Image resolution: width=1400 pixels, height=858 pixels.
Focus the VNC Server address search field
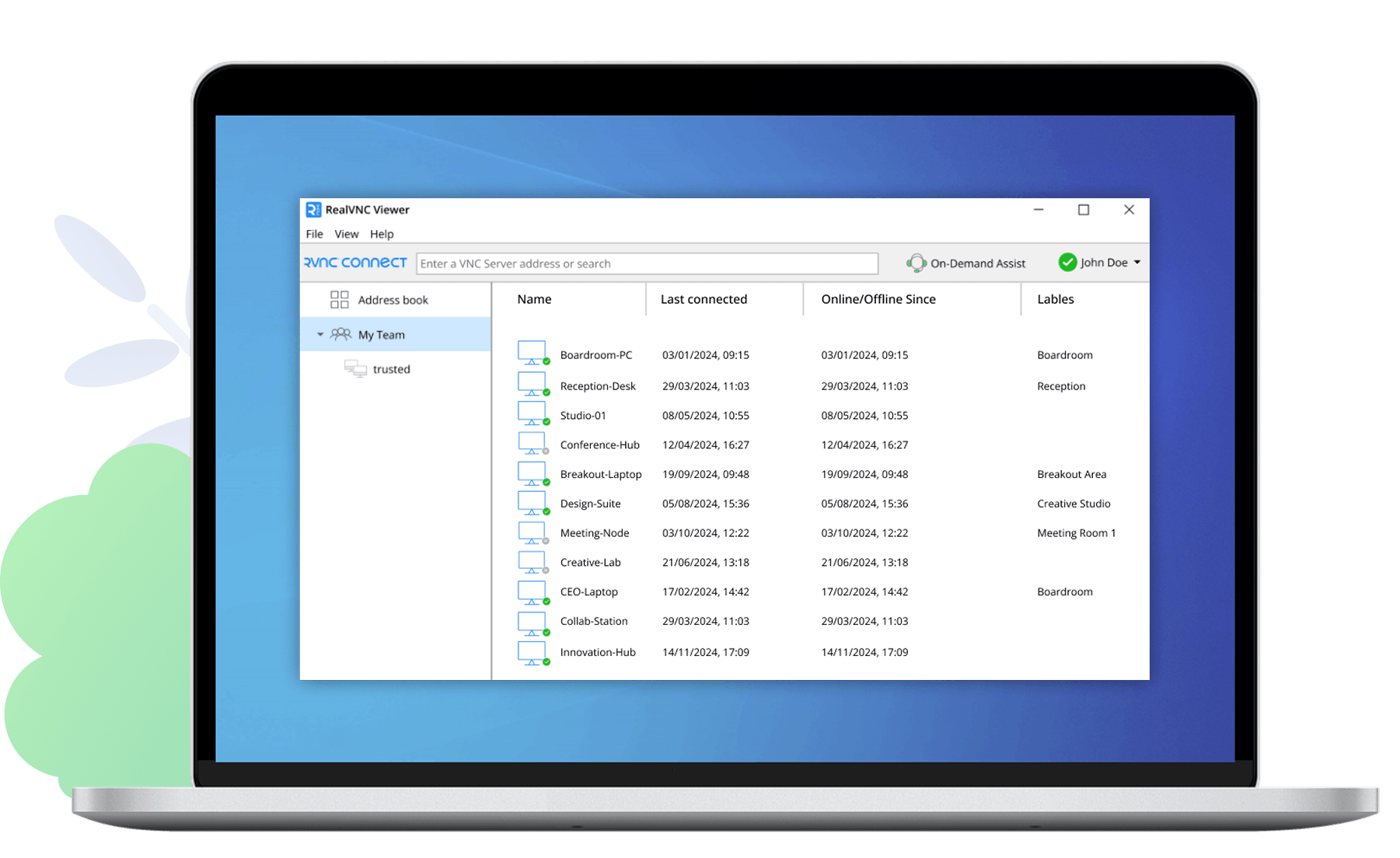[647, 263]
